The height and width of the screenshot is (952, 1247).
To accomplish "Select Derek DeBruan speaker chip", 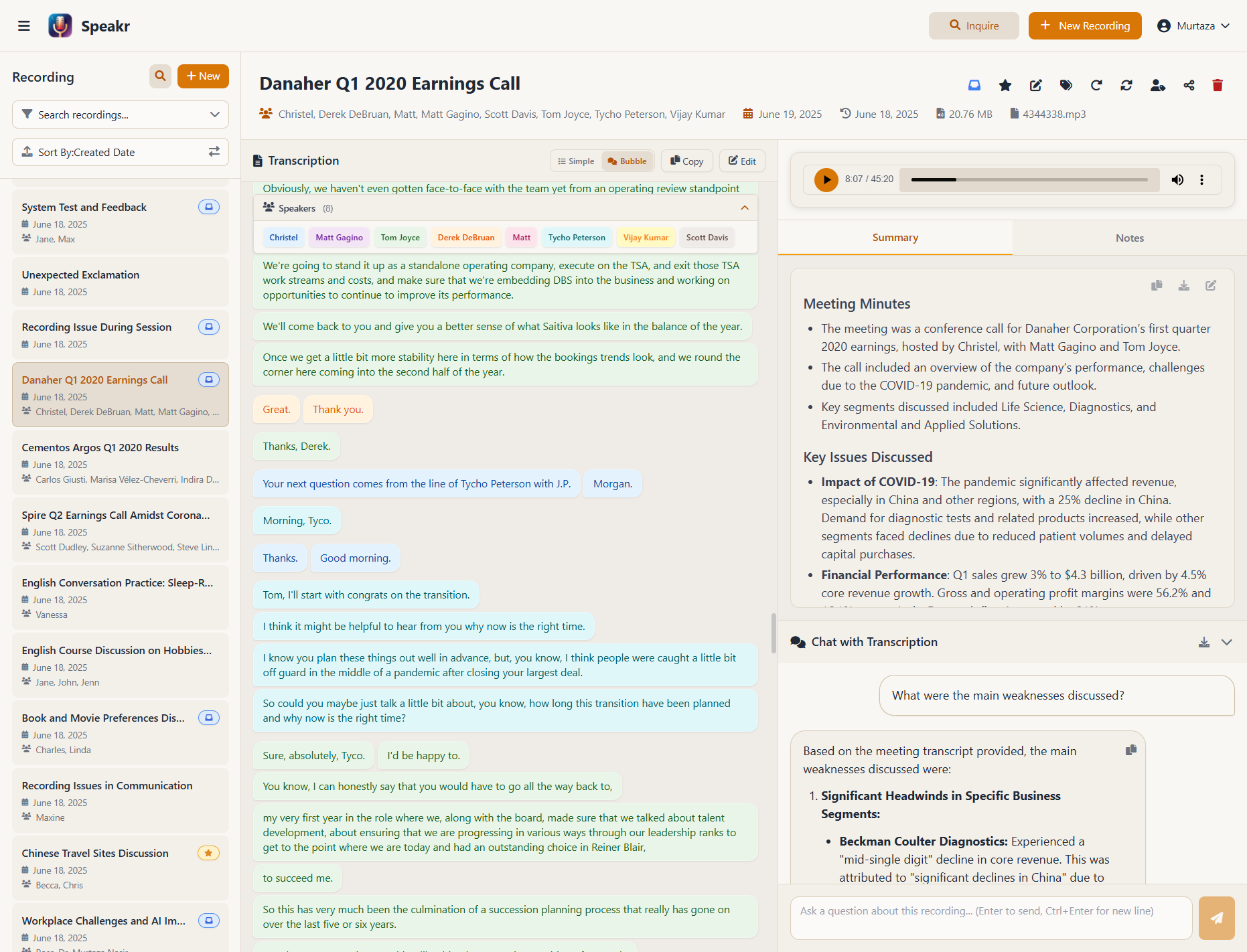I will pyautogui.click(x=466, y=238).
